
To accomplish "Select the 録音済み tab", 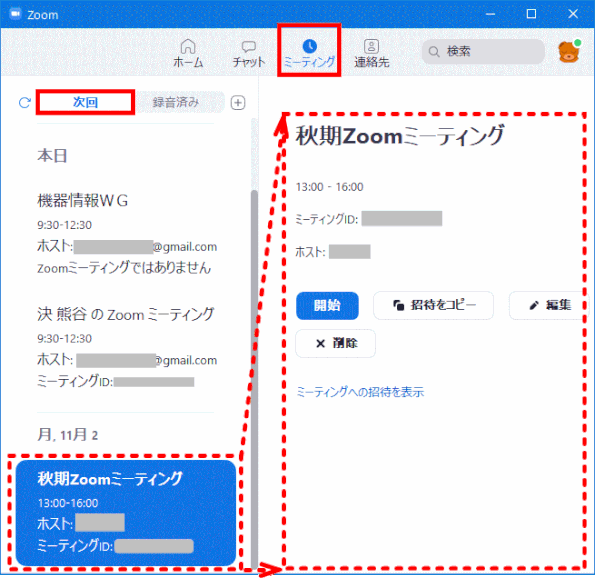I will pos(176,102).
